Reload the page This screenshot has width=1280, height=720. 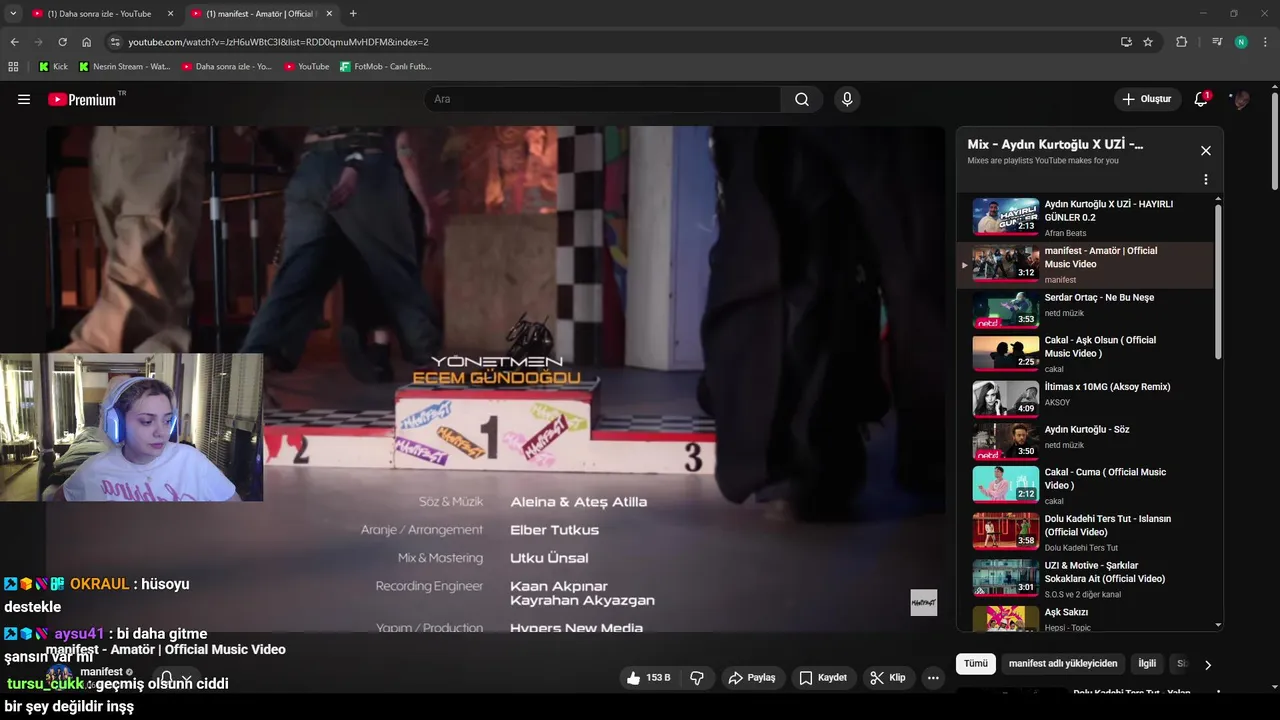(62, 42)
